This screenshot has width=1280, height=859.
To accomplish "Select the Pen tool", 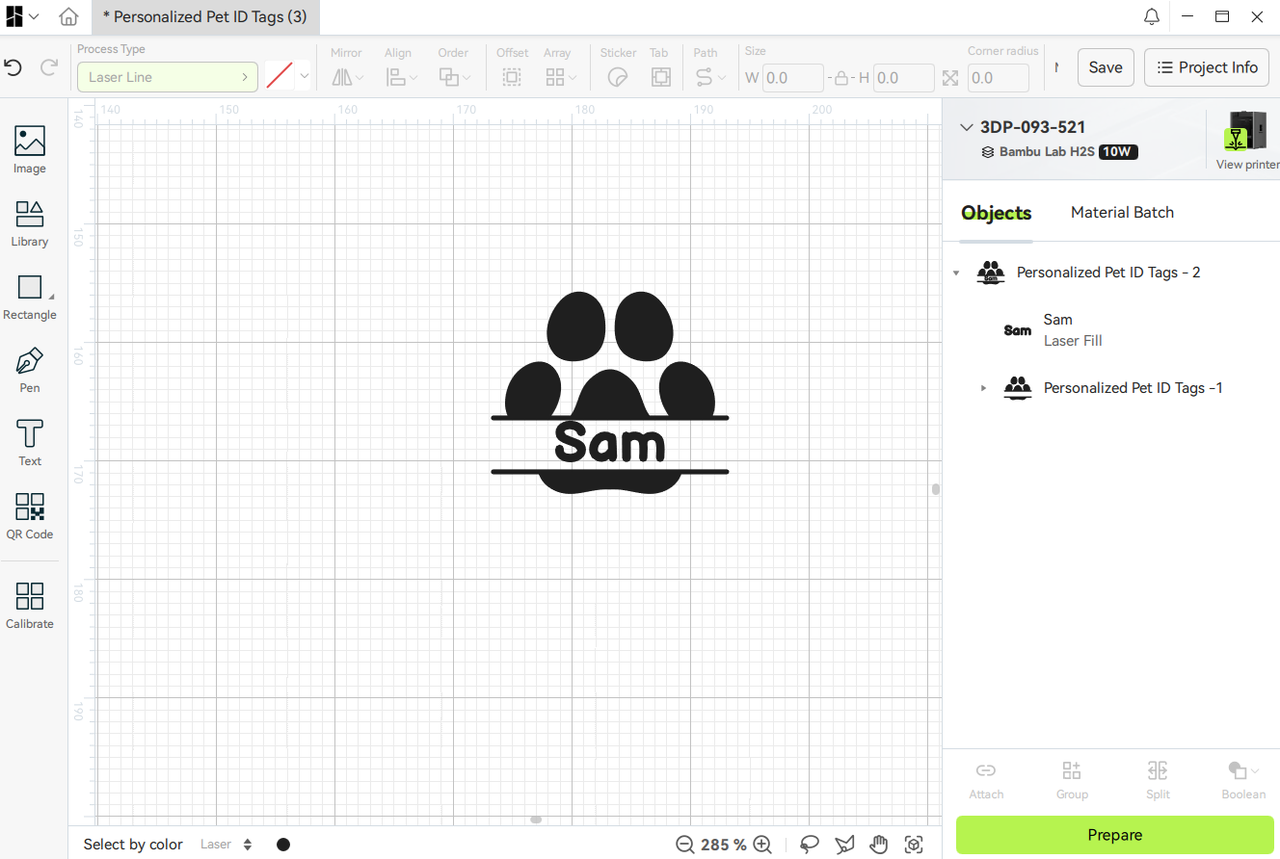I will pos(30,370).
